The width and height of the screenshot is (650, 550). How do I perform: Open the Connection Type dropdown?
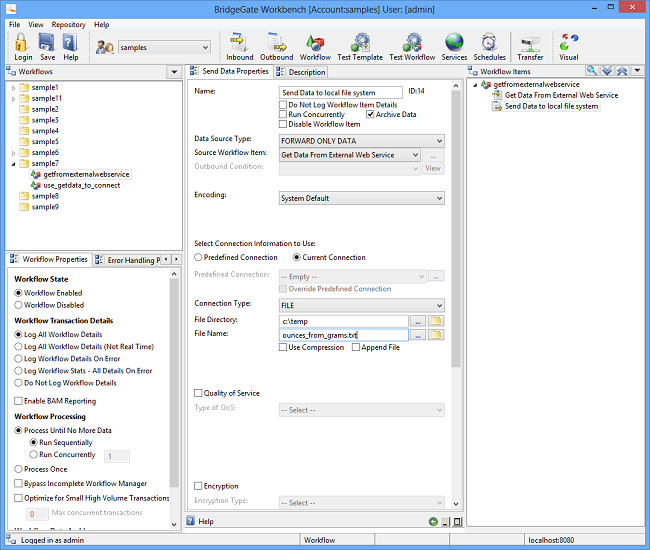click(x=361, y=305)
